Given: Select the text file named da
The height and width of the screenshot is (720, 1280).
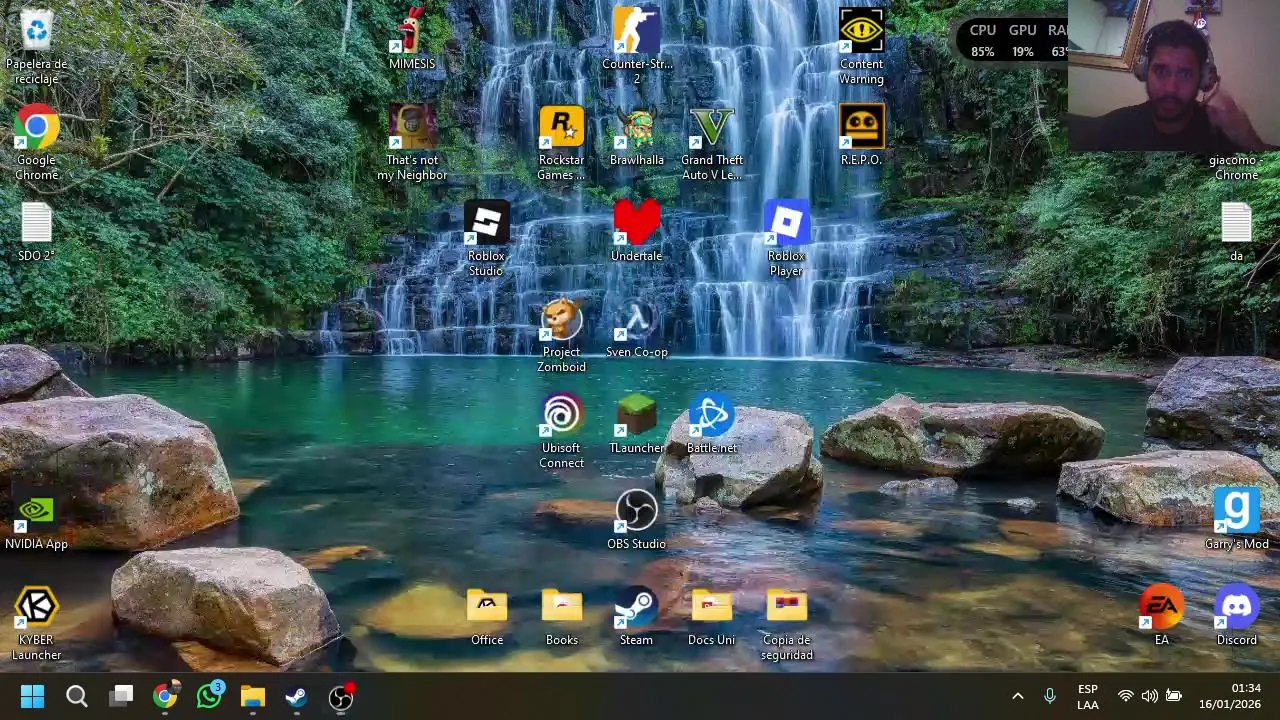Looking at the screenshot, I should pyautogui.click(x=1237, y=232).
